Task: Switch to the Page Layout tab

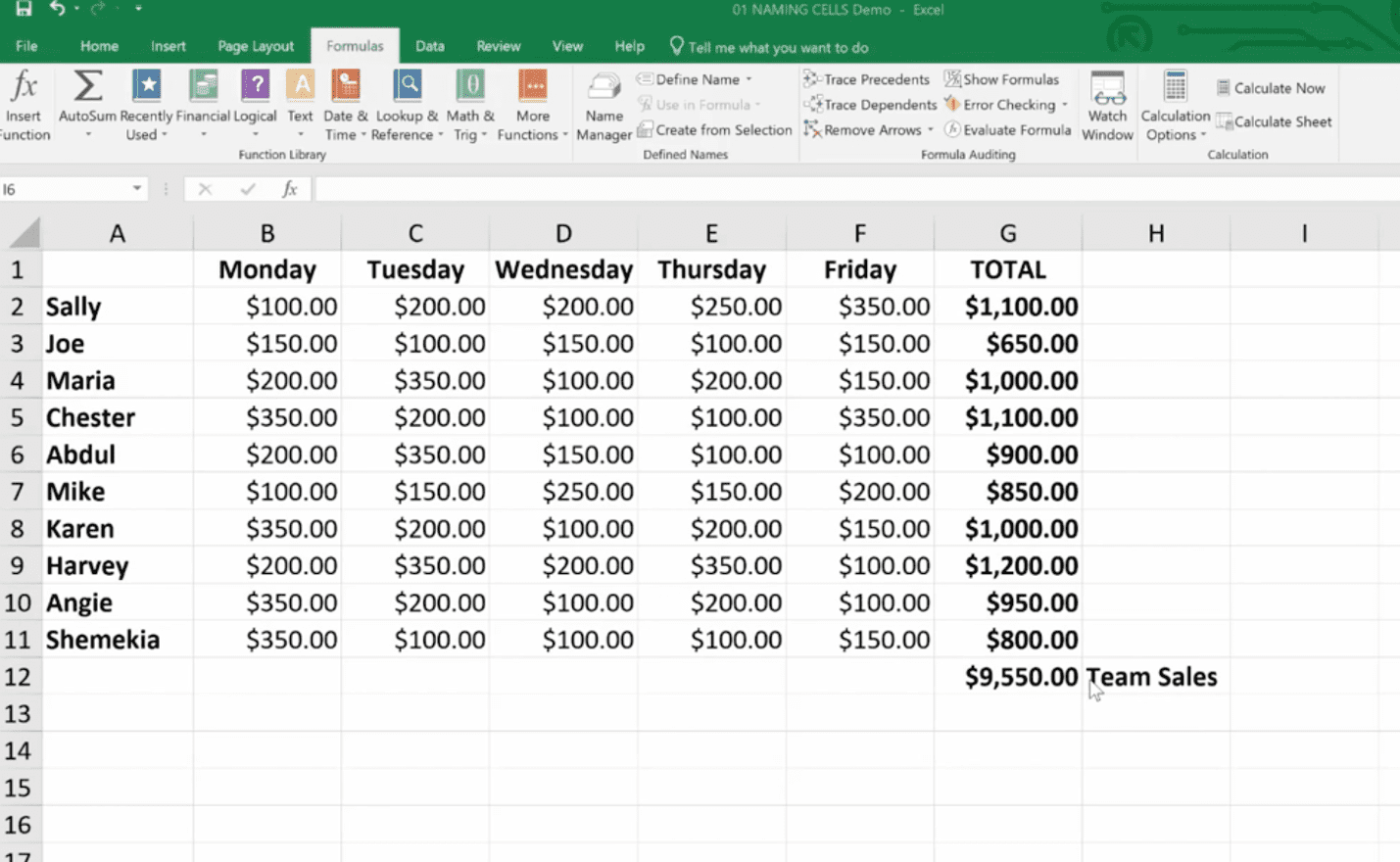Action: tap(255, 46)
